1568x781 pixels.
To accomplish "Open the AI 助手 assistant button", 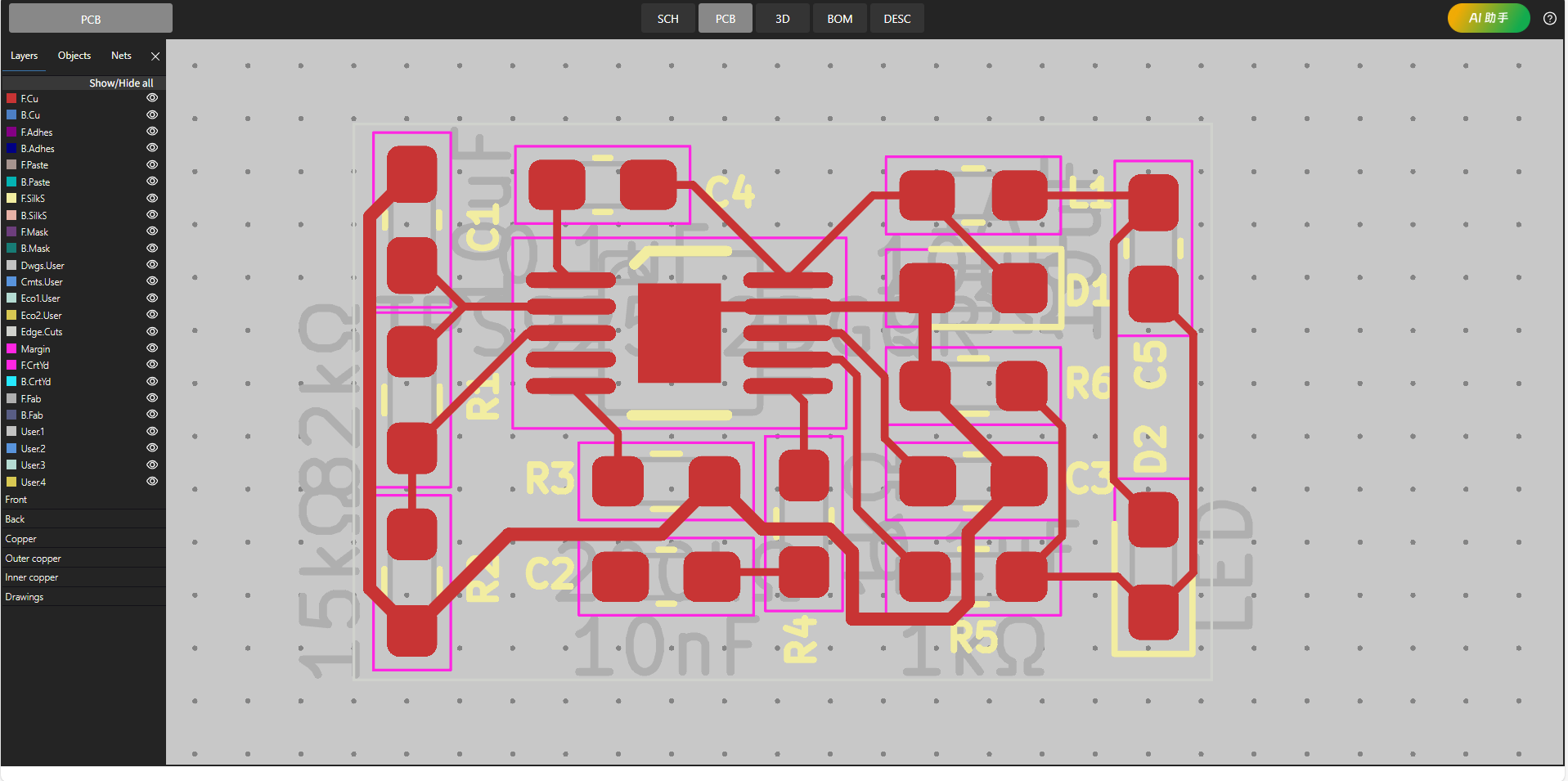I will (1488, 18).
